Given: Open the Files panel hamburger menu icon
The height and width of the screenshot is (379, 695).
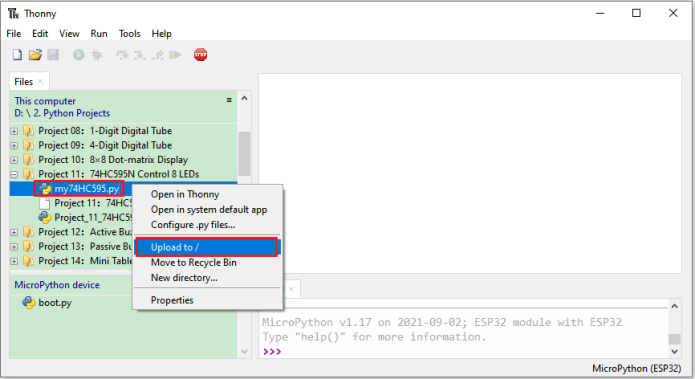Looking at the screenshot, I should (x=229, y=100).
